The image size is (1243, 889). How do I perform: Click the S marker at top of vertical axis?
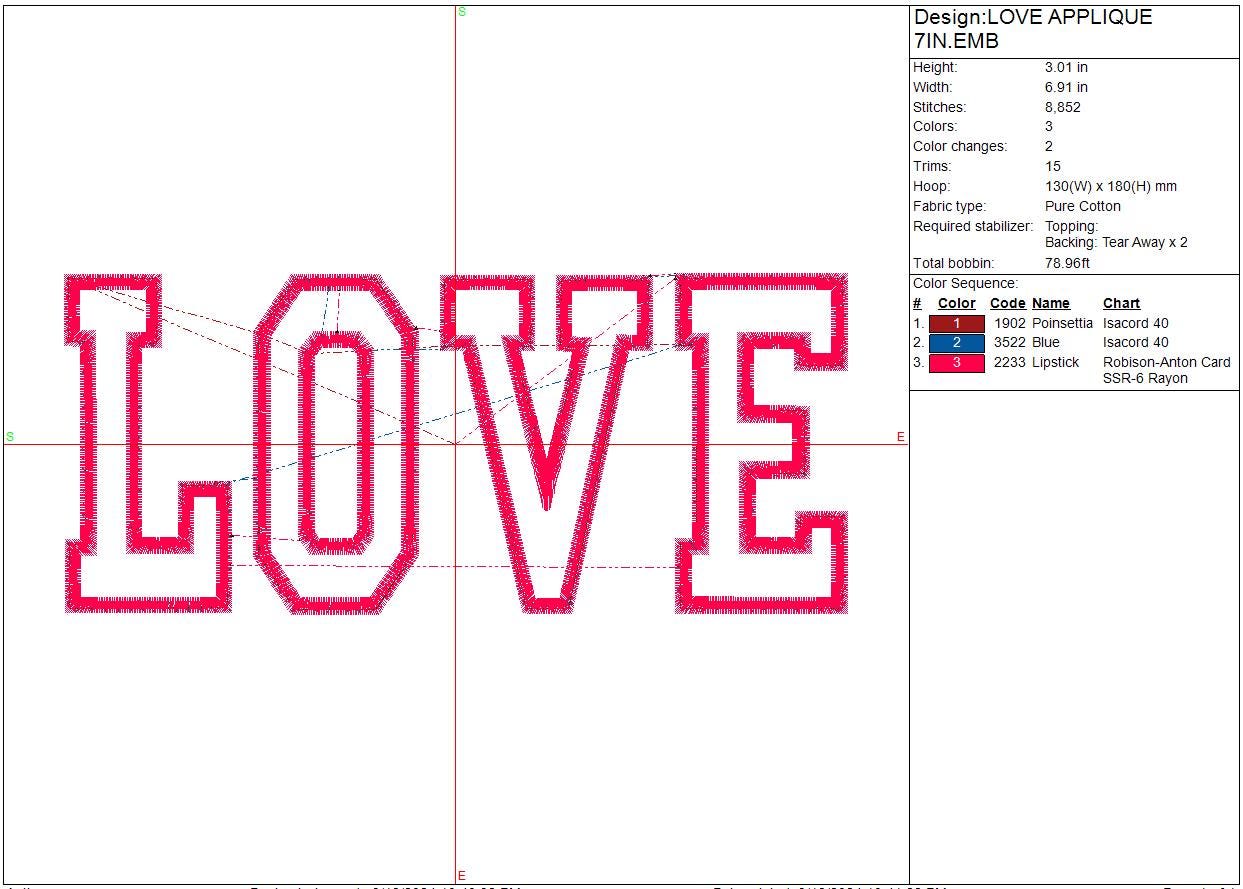point(462,12)
